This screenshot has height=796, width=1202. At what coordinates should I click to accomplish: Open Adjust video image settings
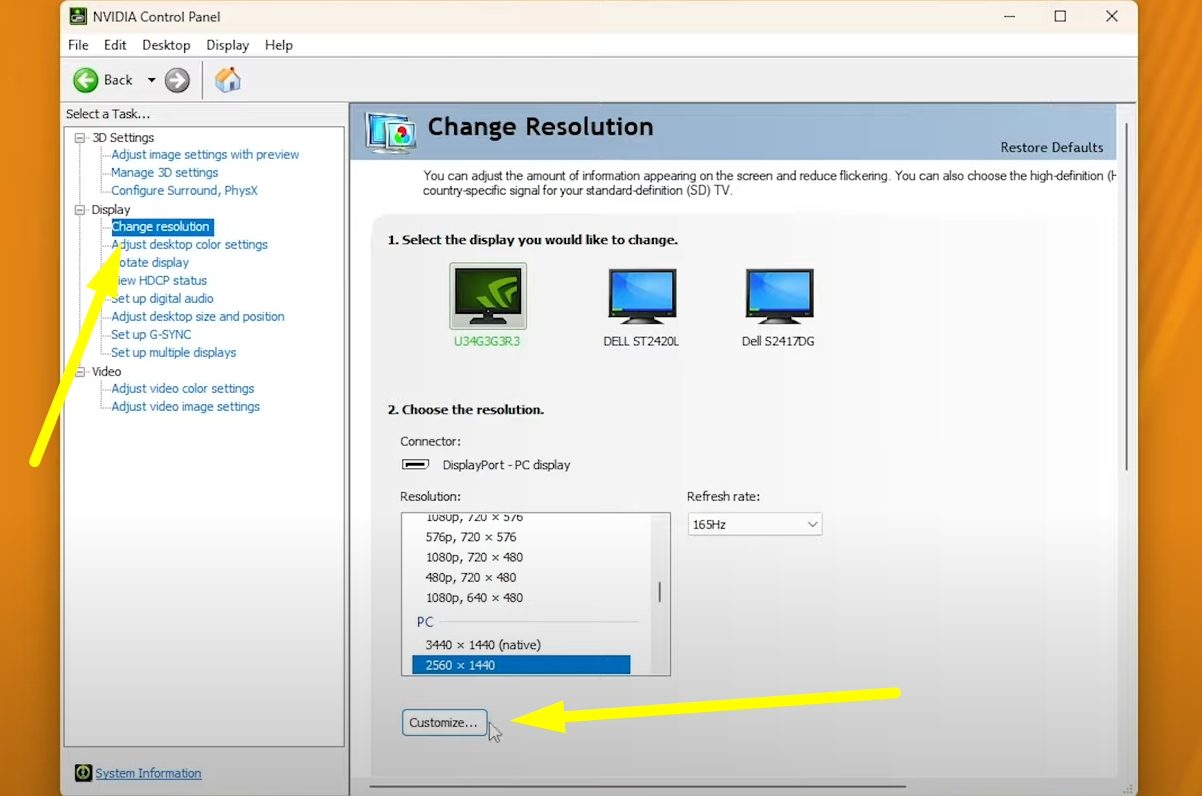click(185, 407)
